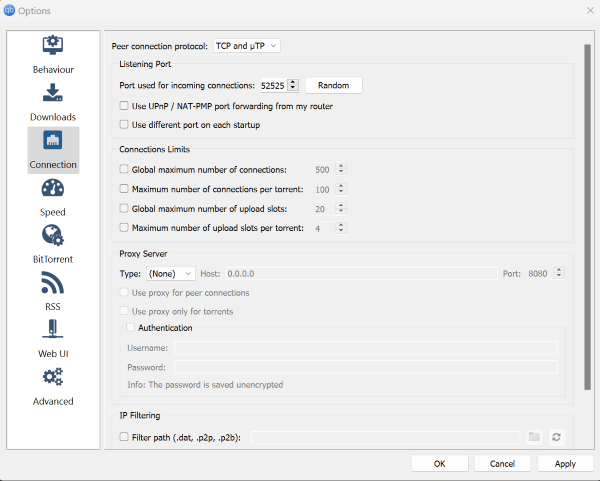Click the qBittorrent logo in title bar
600x481 pixels.
(9, 10)
